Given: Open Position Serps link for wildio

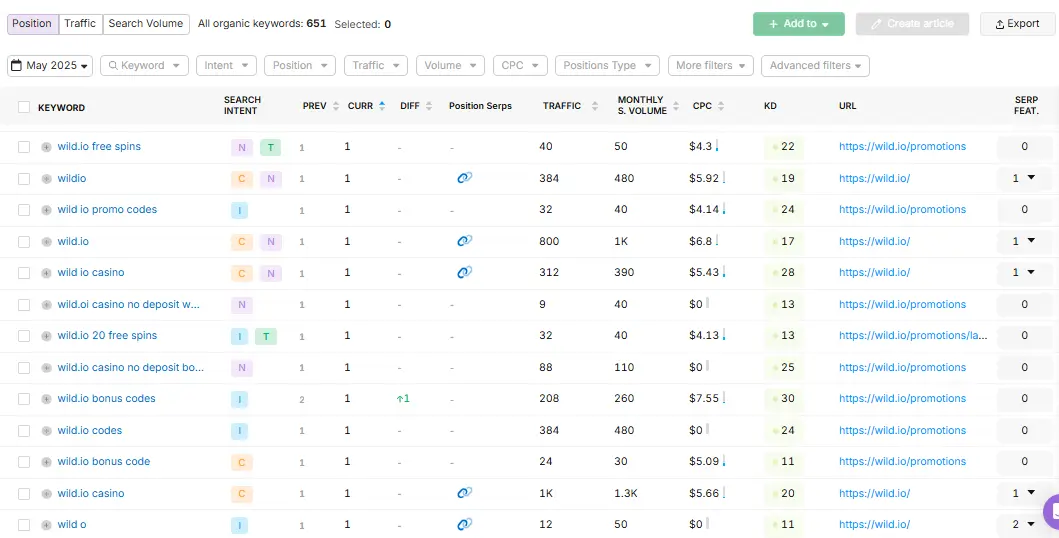Looking at the screenshot, I should 464,178.
